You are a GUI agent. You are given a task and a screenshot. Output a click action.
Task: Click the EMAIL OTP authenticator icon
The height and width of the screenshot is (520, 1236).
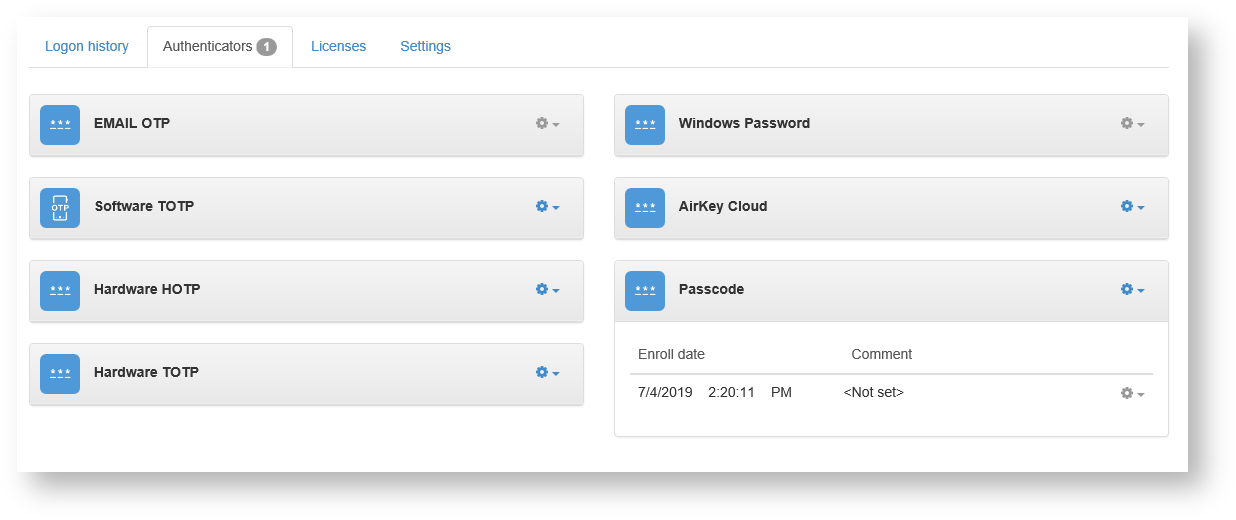[60, 125]
